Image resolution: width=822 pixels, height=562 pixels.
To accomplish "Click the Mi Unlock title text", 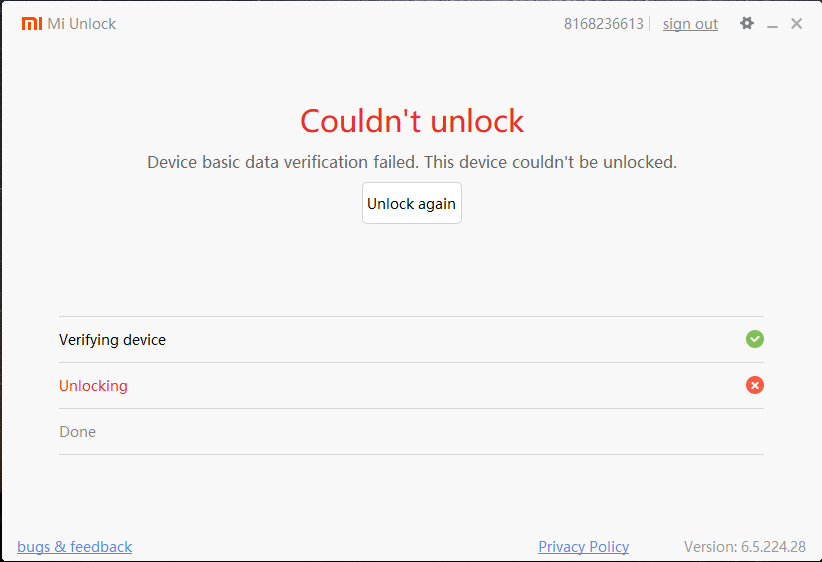I will [x=82, y=24].
